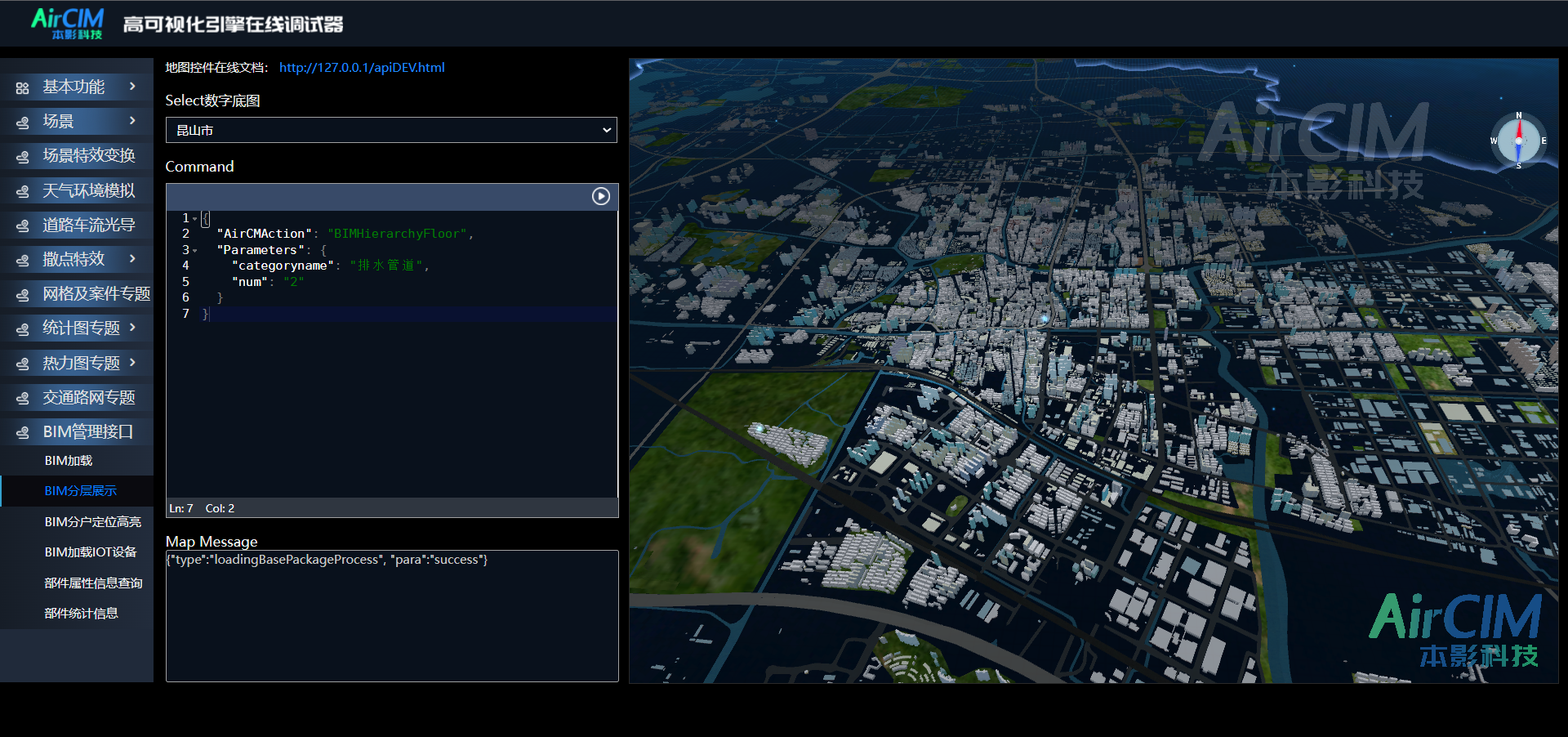1568x737 pixels.
Task: Click the "Parameters" key in editor
Action: (x=261, y=250)
